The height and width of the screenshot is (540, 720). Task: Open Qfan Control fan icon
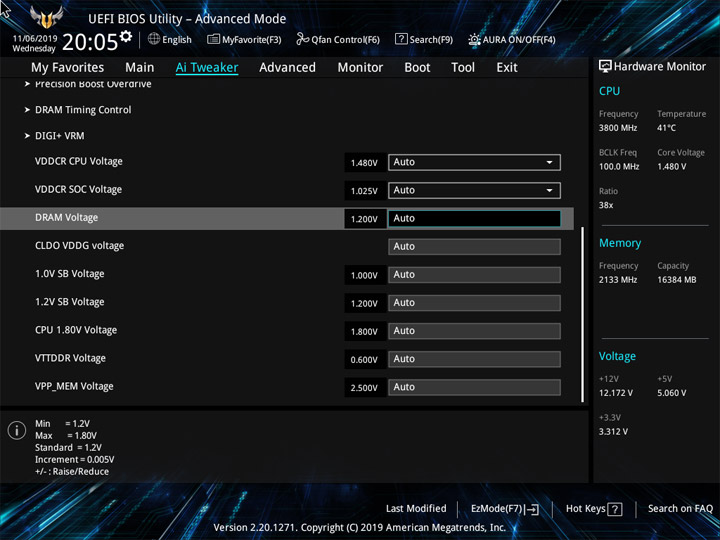coord(302,39)
